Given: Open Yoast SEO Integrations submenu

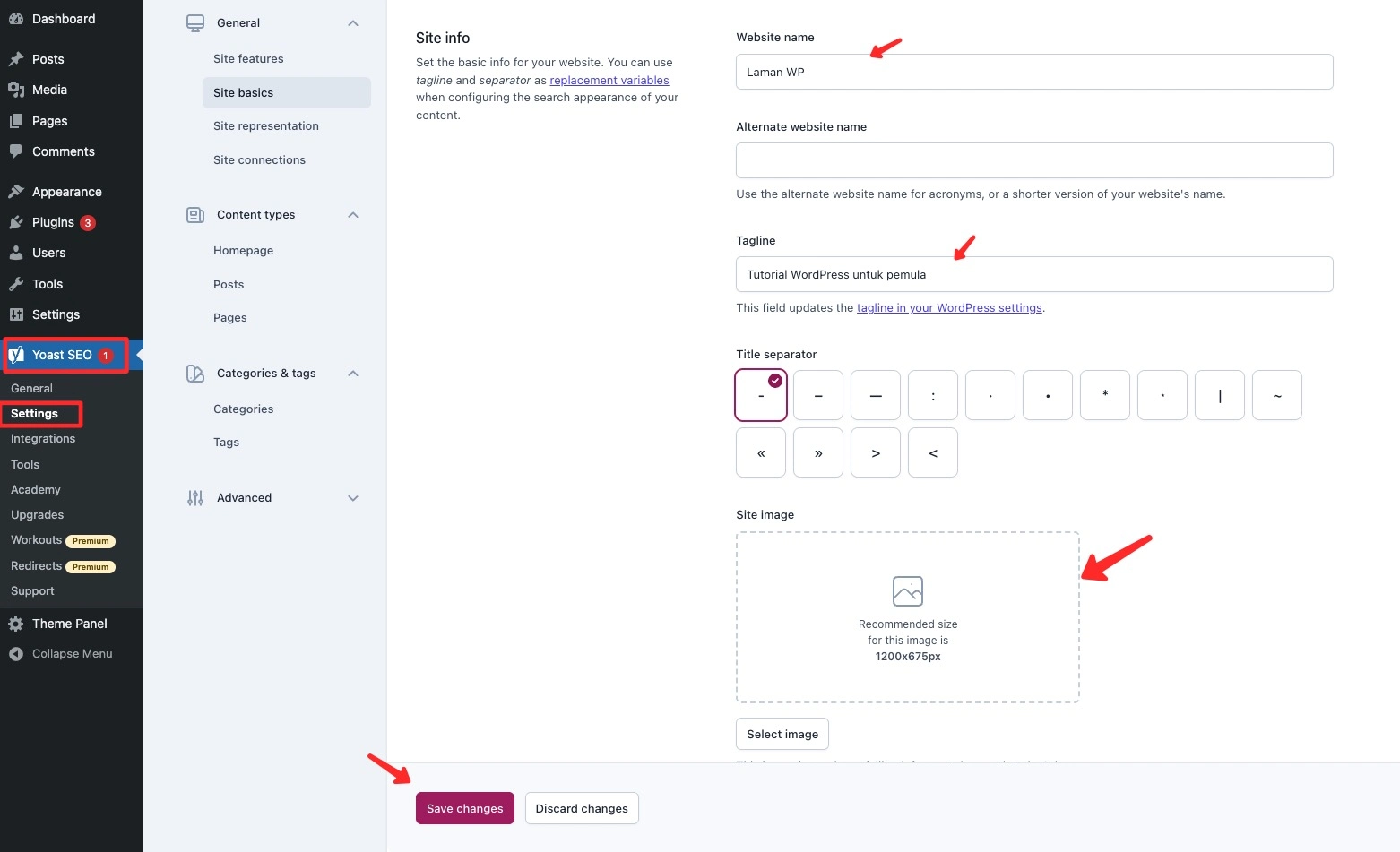Looking at the screenshot, I should [43, 439].
